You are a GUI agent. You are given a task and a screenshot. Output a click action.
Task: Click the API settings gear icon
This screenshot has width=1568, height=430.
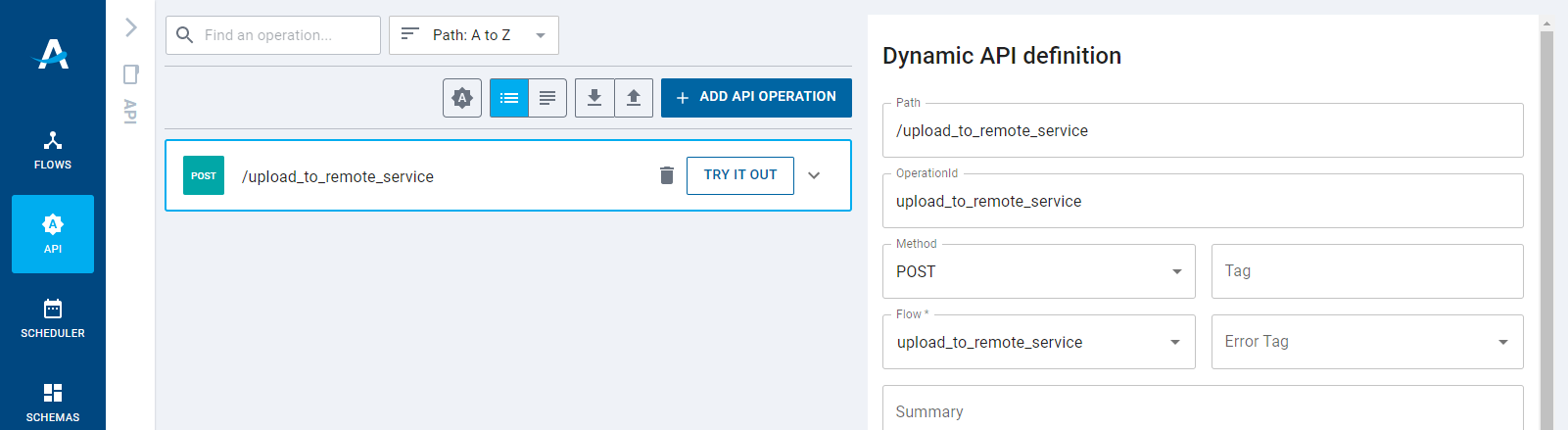(462, 98)
